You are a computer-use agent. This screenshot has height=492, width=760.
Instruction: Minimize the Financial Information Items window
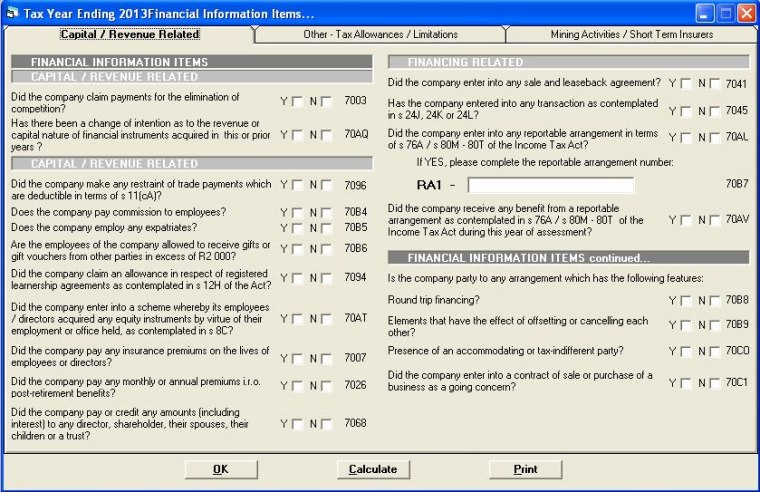(705, 13)
